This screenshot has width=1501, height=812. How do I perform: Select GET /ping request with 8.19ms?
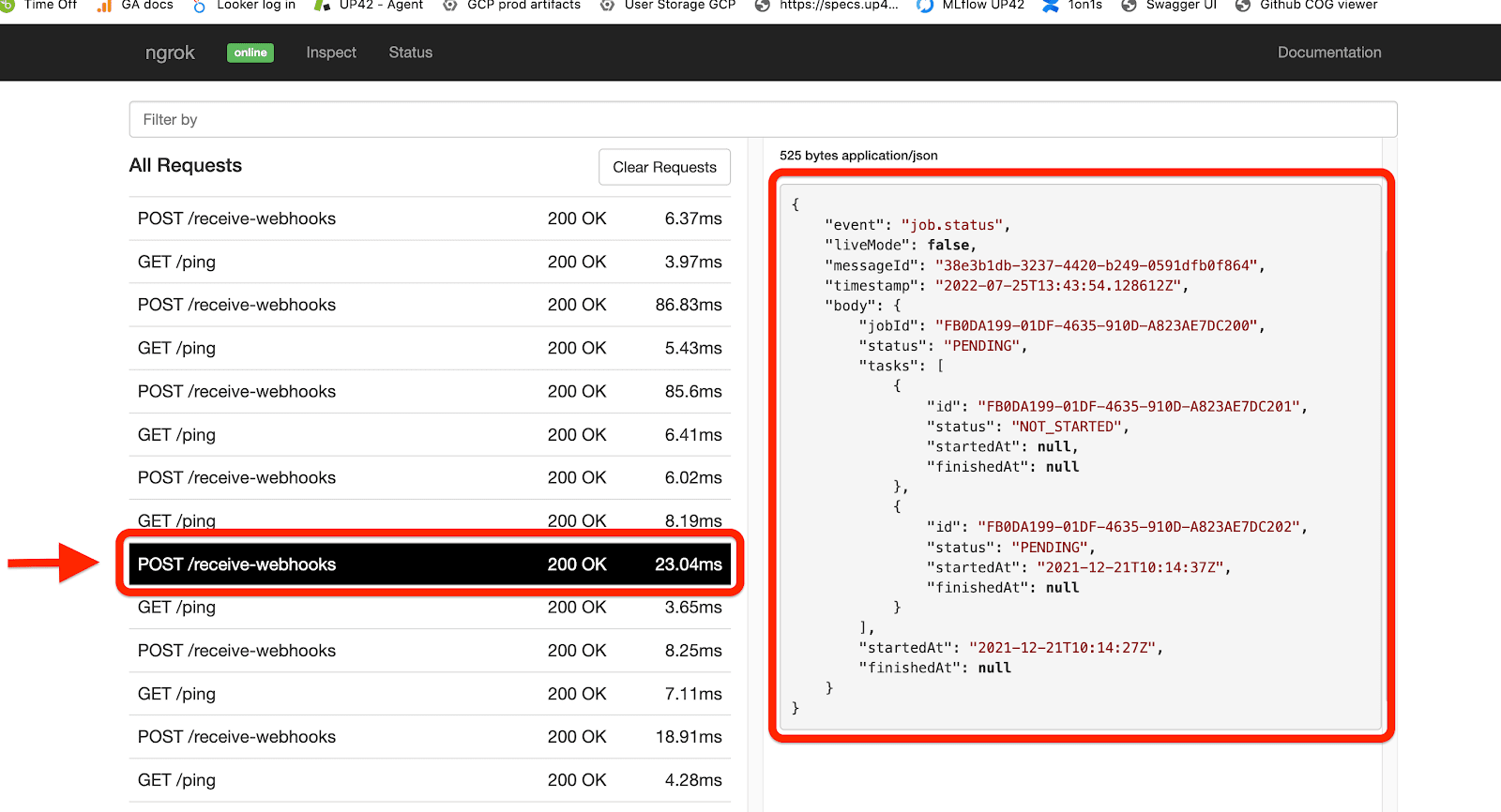coord(430,519)
